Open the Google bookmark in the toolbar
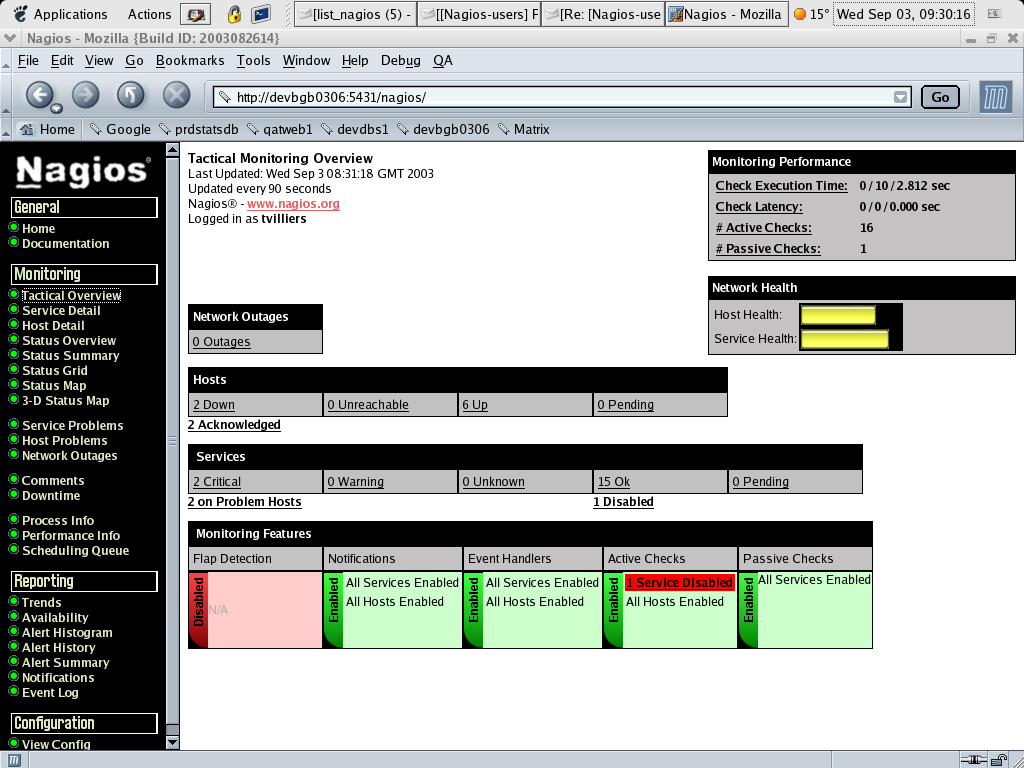1024x768 pixels. tap(120, 129)
